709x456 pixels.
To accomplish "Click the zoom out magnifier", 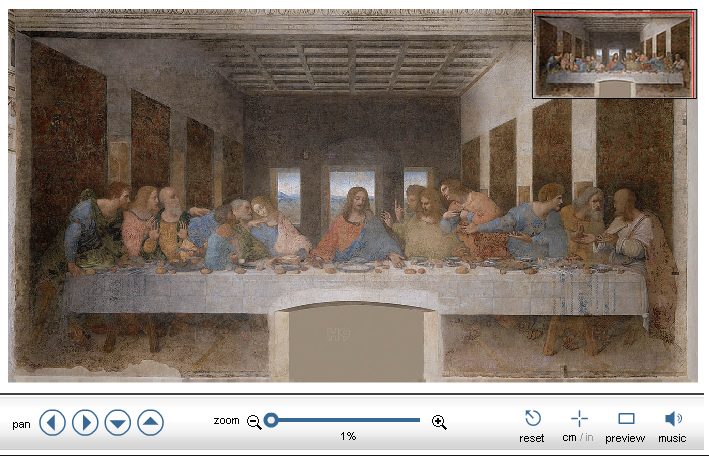I will point(254,422).
